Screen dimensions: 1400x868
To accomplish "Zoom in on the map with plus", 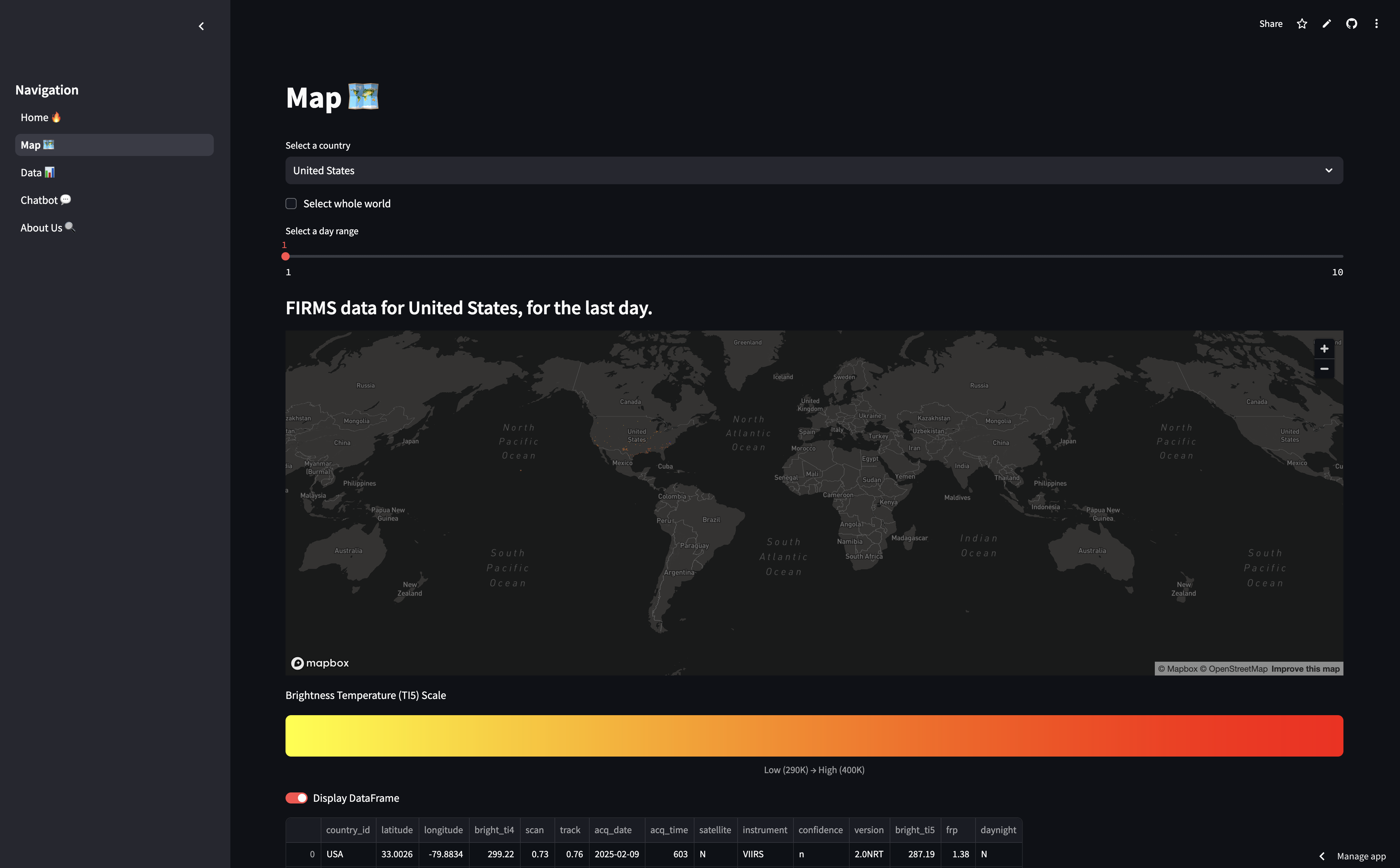I will (1324, 348).
